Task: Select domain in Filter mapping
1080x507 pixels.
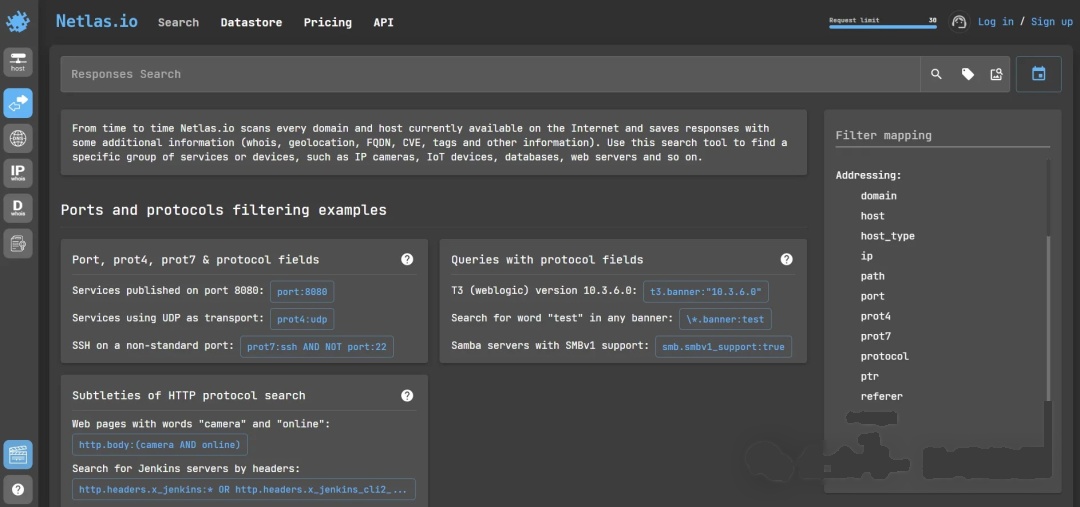Action: point(878,196)
